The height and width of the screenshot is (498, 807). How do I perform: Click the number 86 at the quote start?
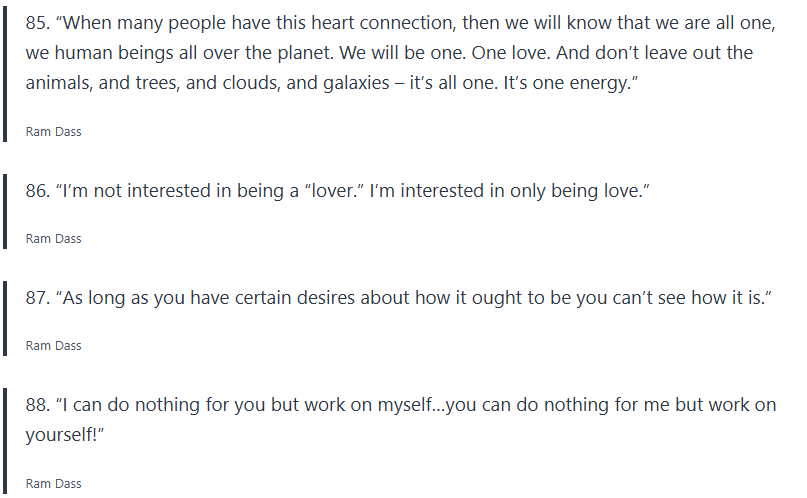pos(36,190)
